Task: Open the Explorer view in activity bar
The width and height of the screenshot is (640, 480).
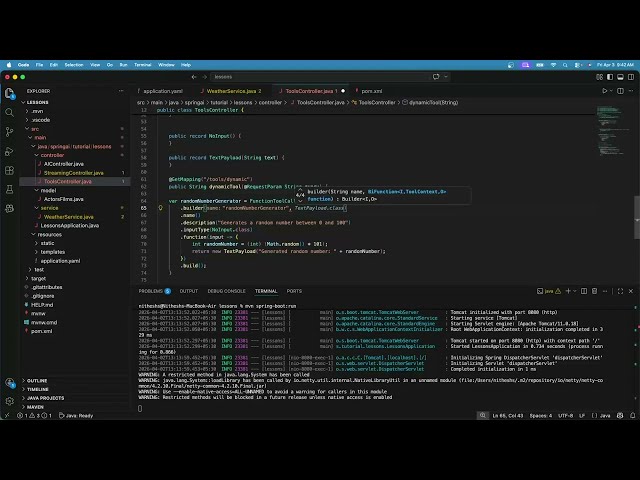Action: (x=9, y=93)
